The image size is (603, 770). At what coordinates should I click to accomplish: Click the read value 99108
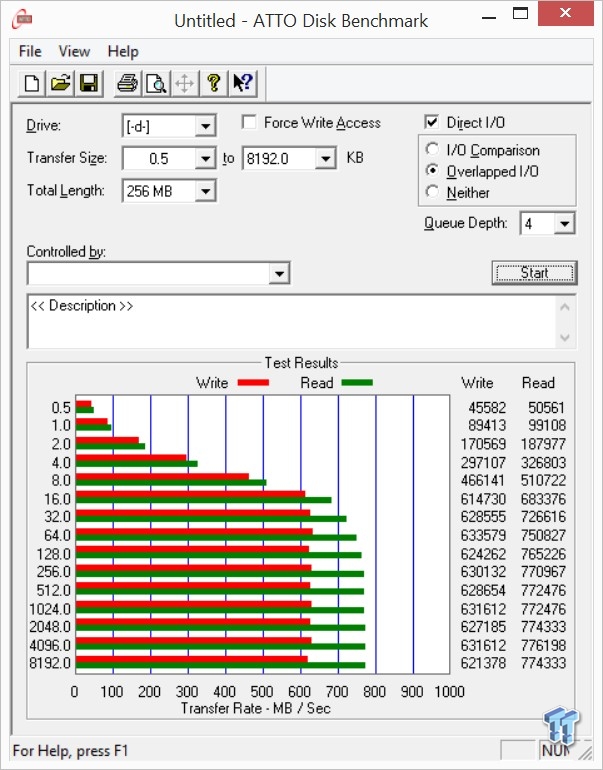click(547, 425)
